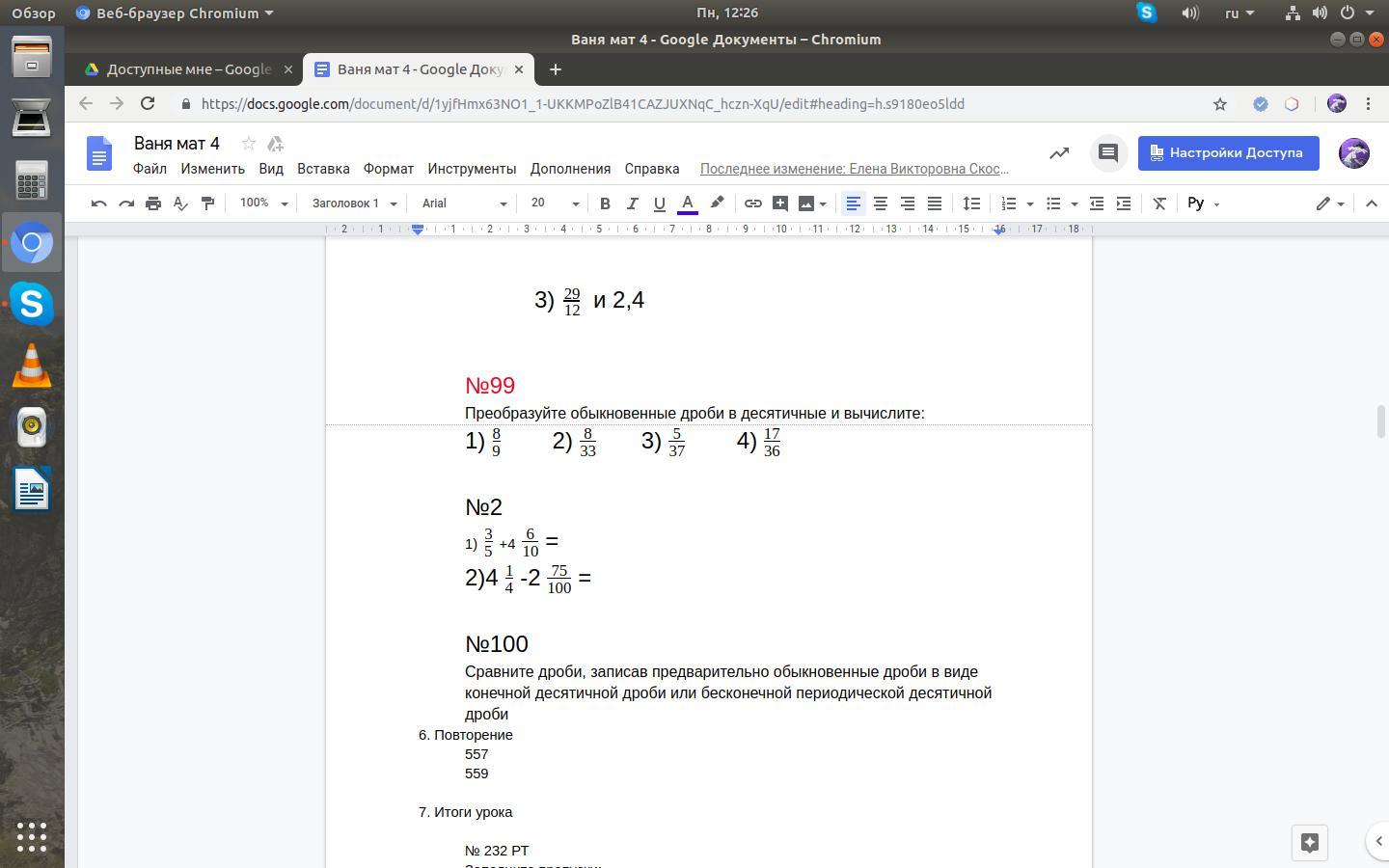The width and height of the screenshot is (1389, 868).
Task: Redo the last action in the toolbar
Action: (125, 203)
